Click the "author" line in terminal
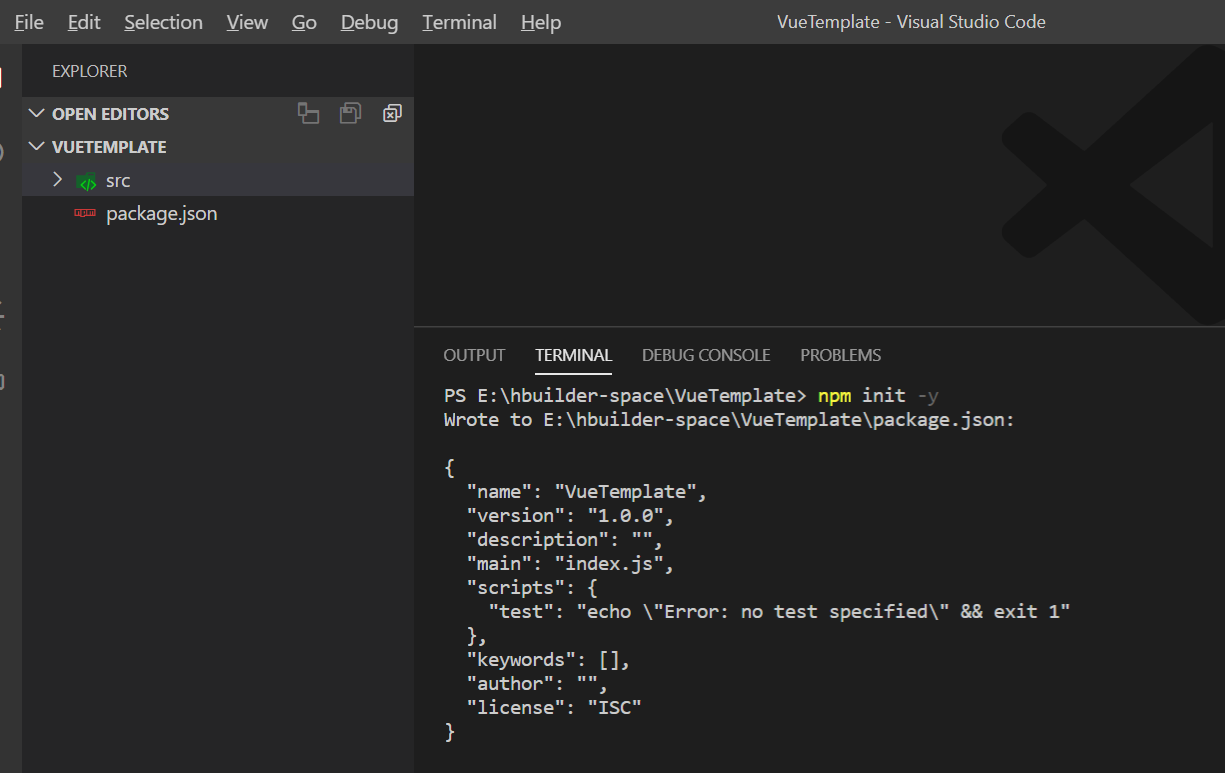The width and height of the screenshot is (1225, 773). [537, 684]
